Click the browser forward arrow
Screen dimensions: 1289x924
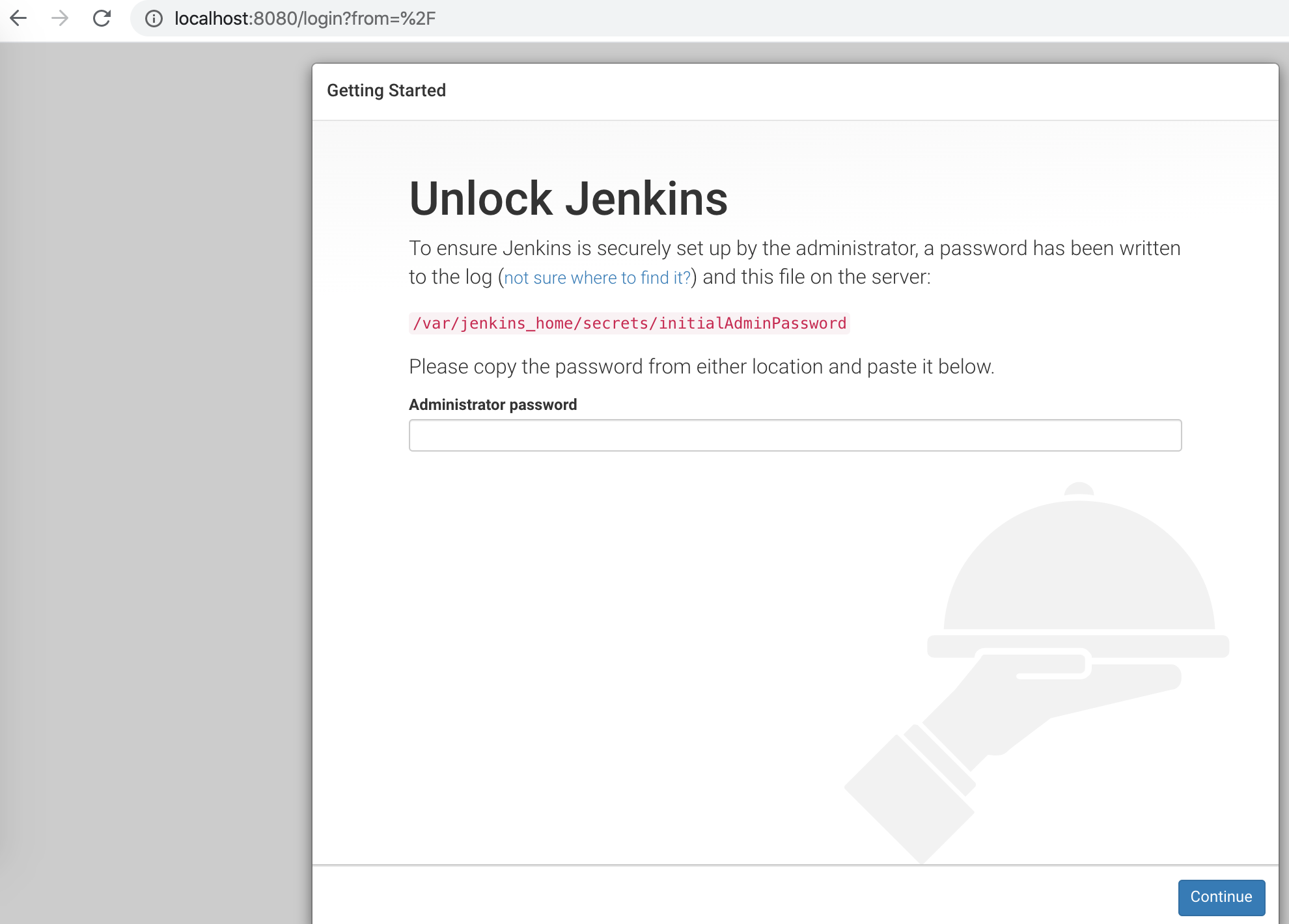coord(60,18)
